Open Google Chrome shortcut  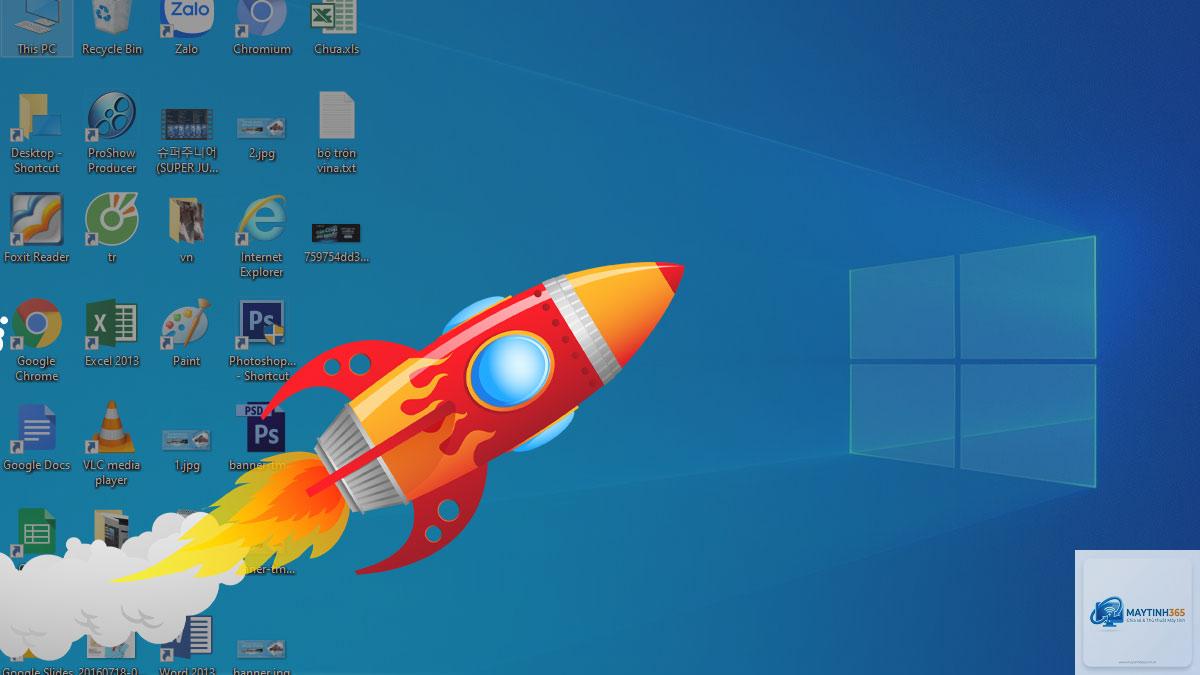[37, 341]
